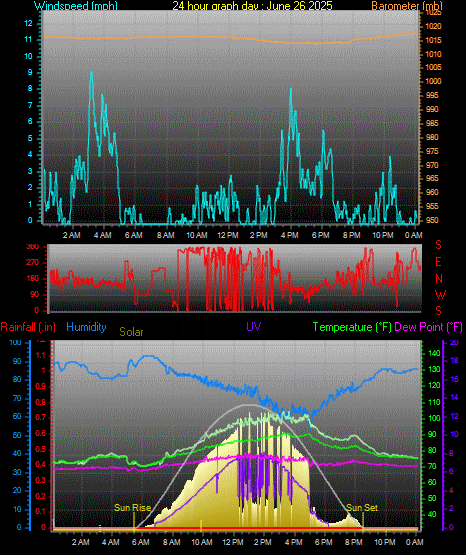This screenshot has width=466, height=555.
Task: Click the red "W" compass letter
Action: coord(440,294)
